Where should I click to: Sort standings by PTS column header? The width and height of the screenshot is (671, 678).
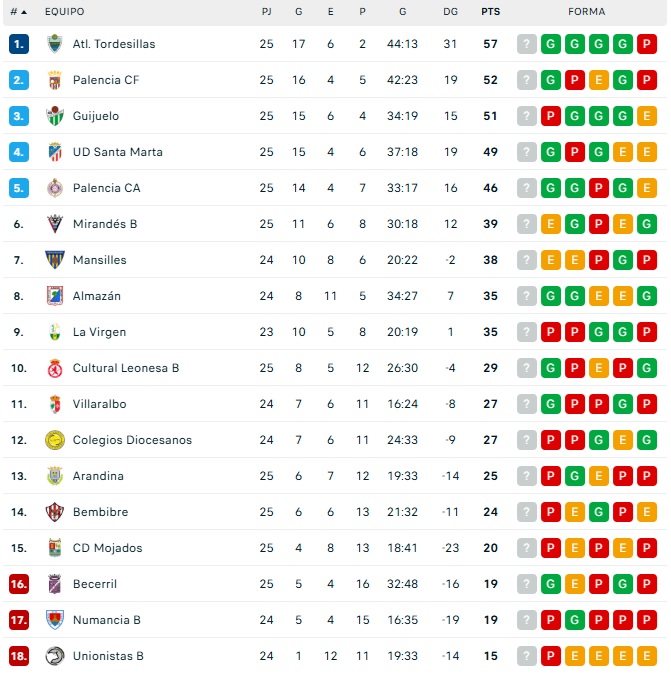tap(490, 12)
